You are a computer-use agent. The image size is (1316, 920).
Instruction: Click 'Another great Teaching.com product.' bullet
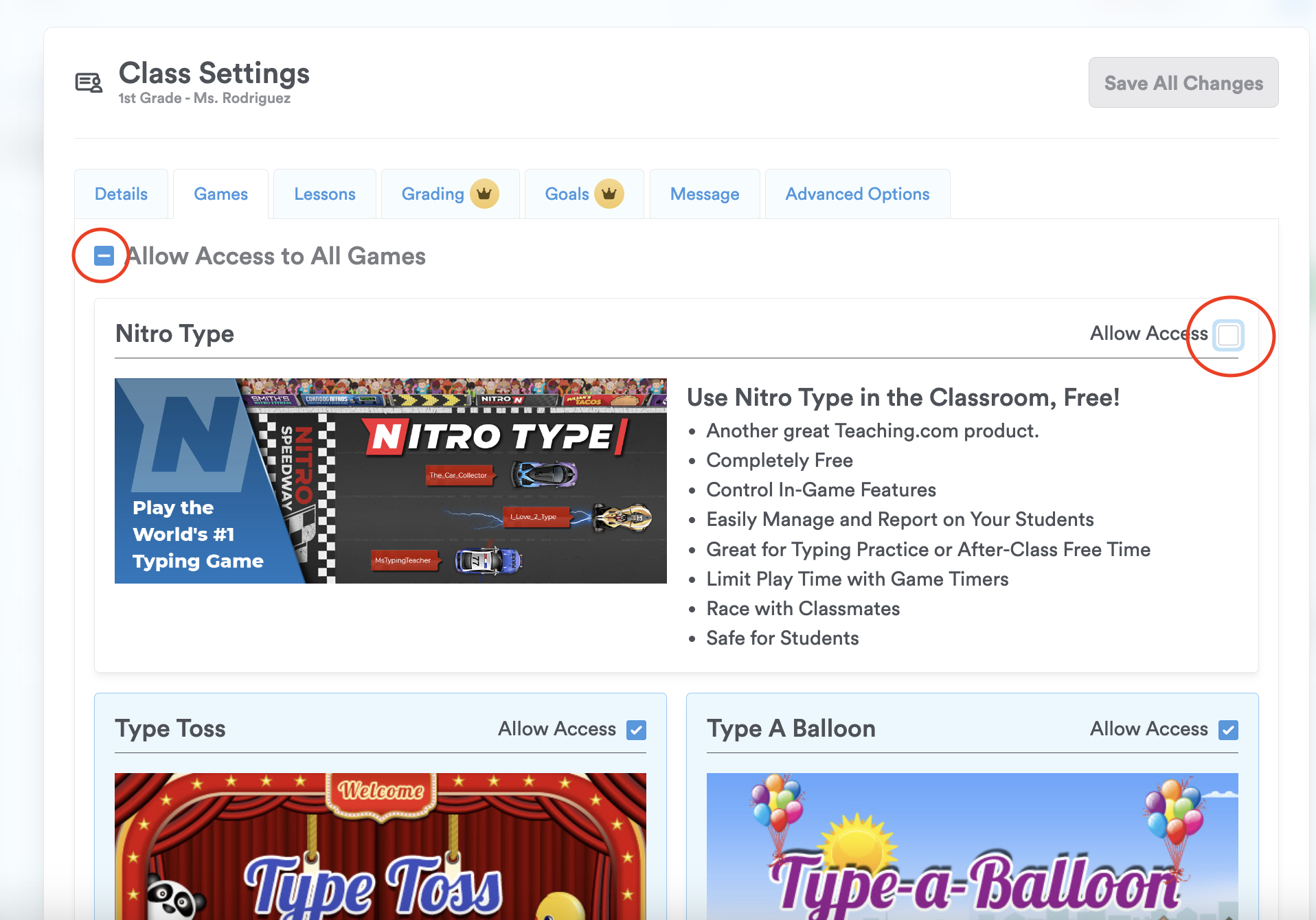point(873,431)
